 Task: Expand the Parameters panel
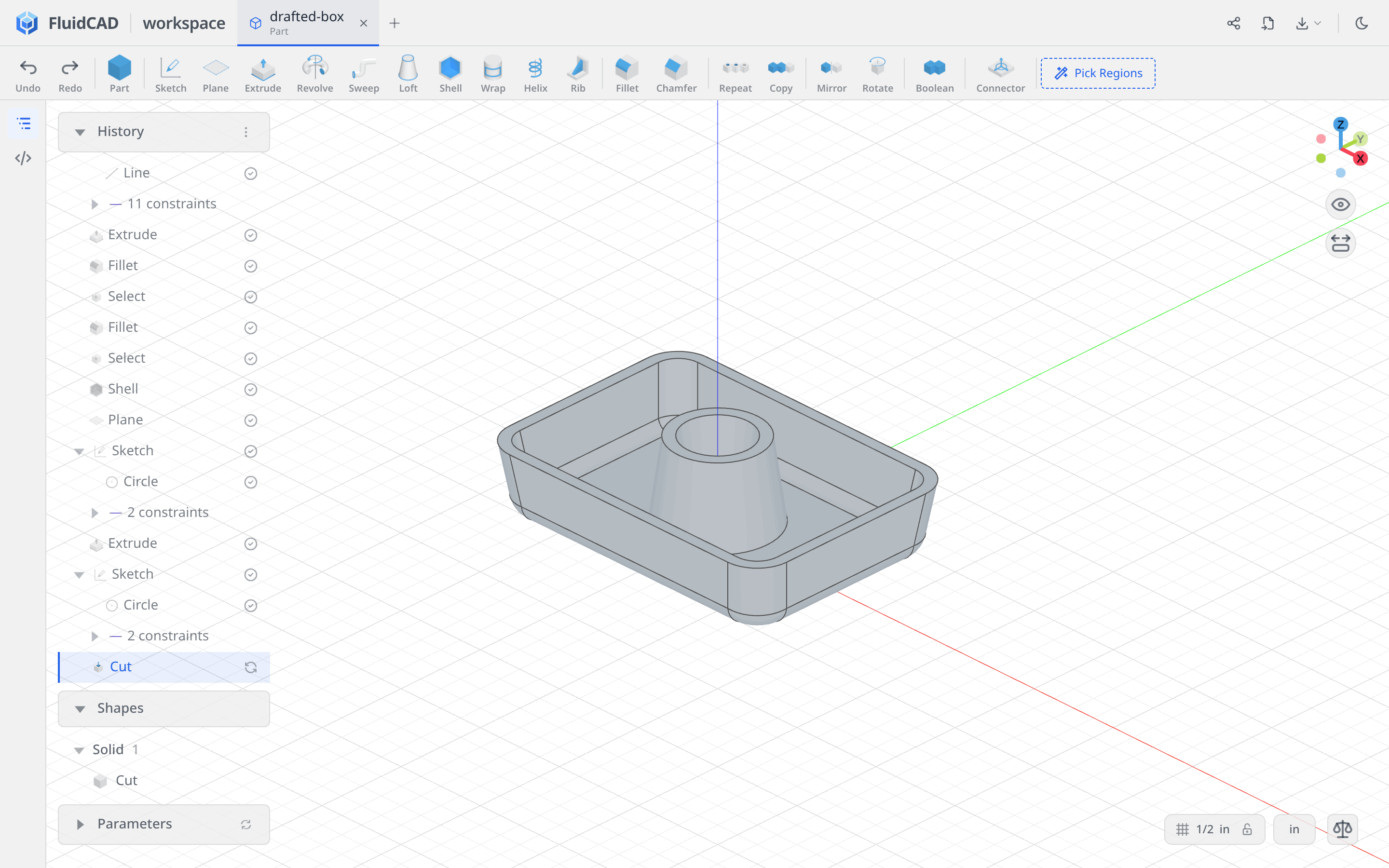(80, 825)
